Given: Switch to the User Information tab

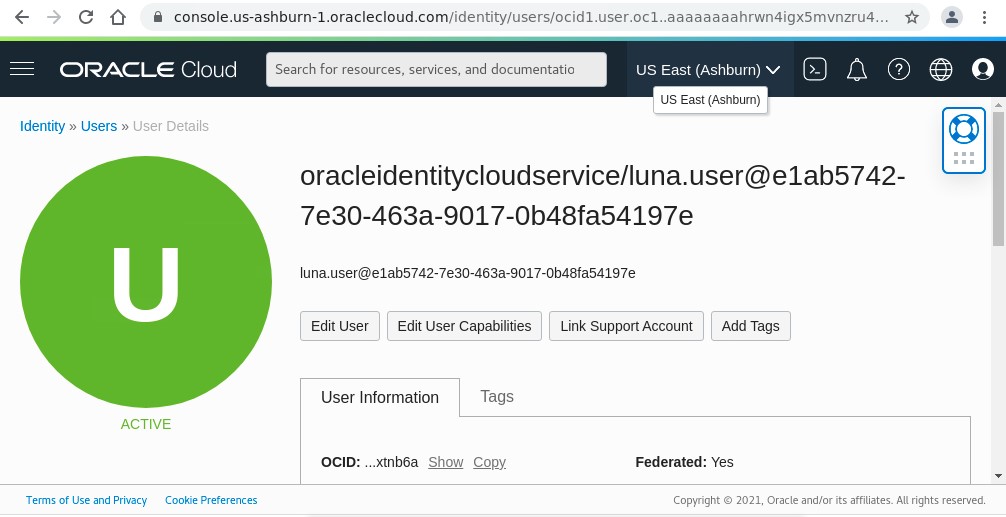Looking at the screenshot, I should [380, 397].
